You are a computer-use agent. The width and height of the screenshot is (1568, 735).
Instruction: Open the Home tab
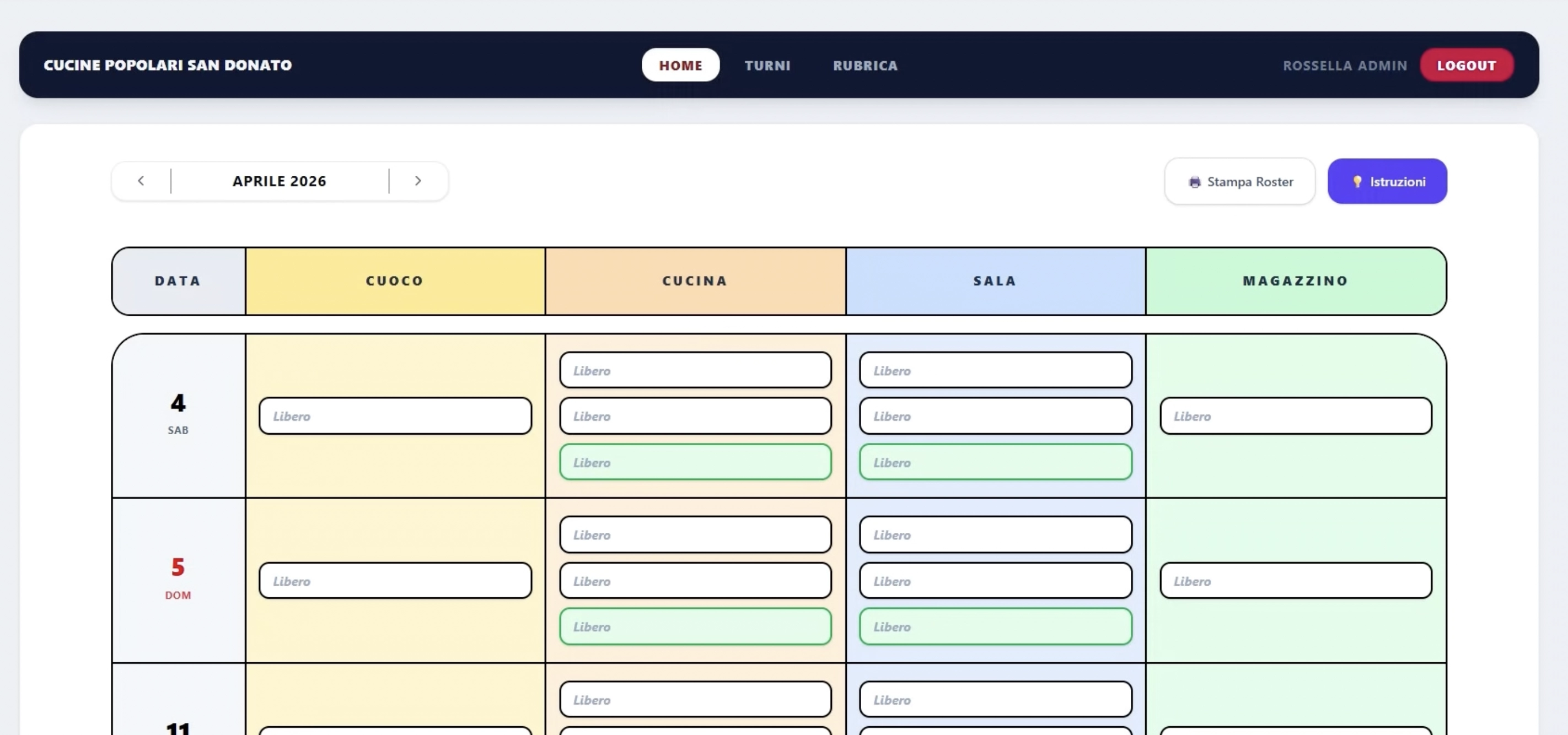click(x=680, y=65)
